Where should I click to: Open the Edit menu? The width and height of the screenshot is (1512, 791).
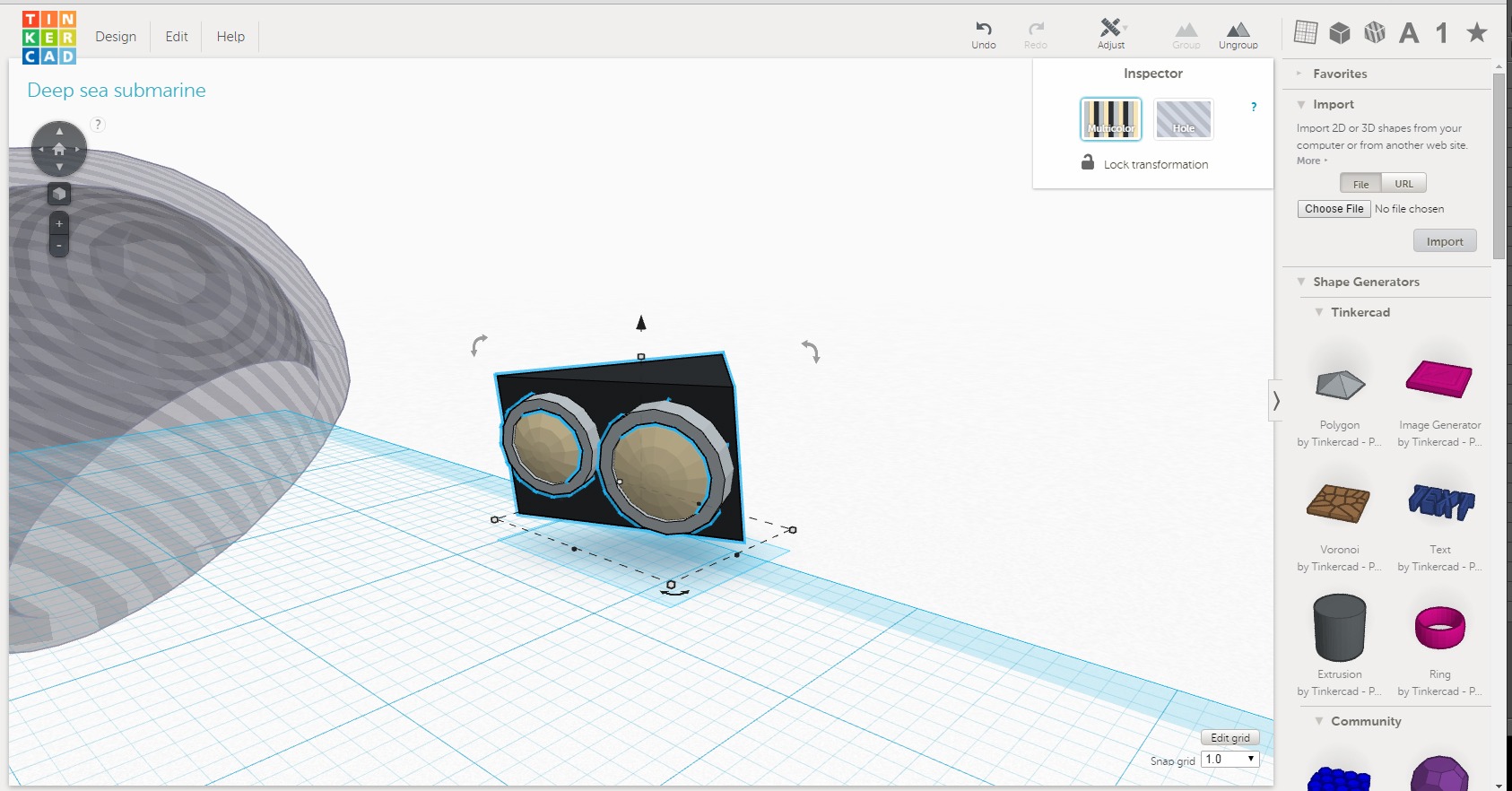coord(177,37)
